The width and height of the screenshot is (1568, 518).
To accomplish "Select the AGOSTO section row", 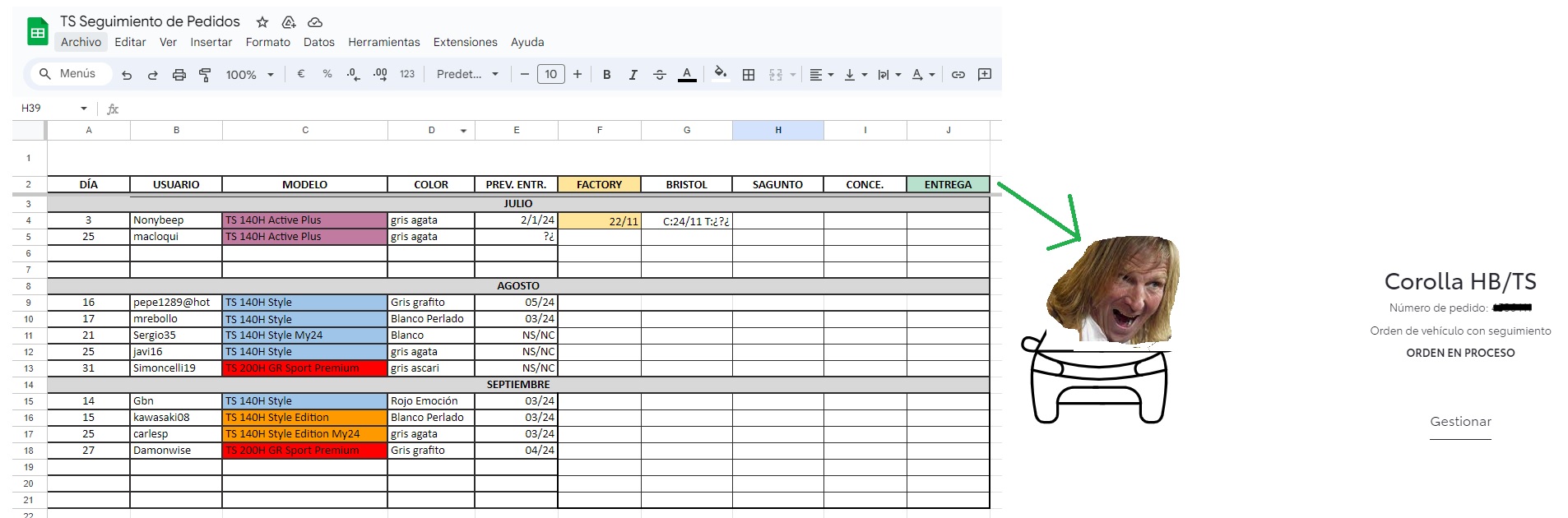I will [518, 286].
